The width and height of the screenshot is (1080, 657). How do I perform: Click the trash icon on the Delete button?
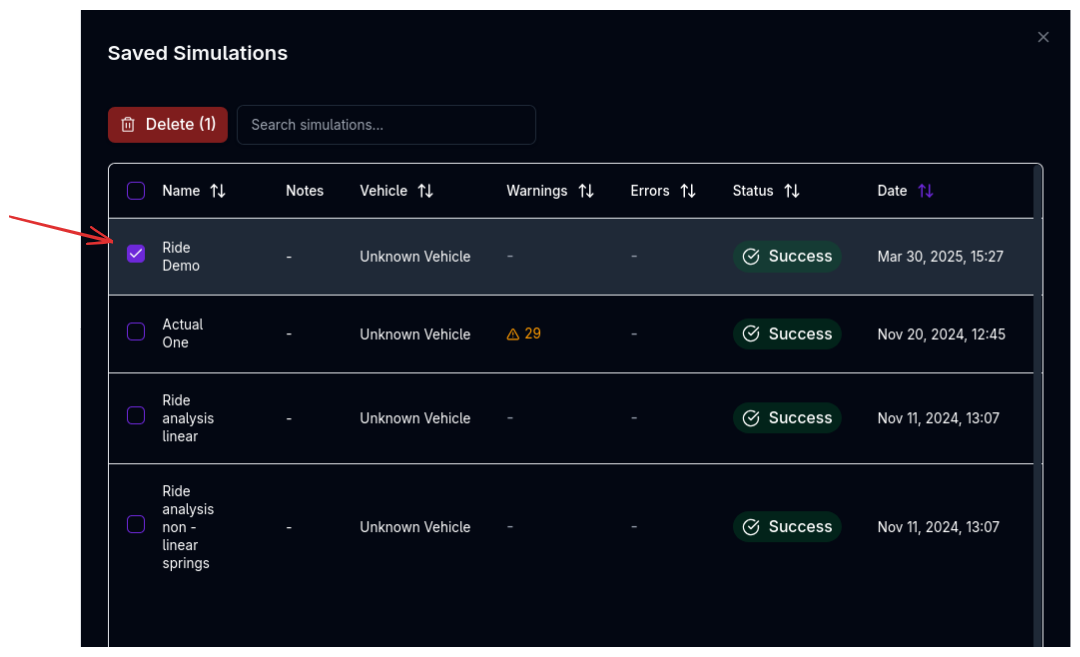click(127, 124)
